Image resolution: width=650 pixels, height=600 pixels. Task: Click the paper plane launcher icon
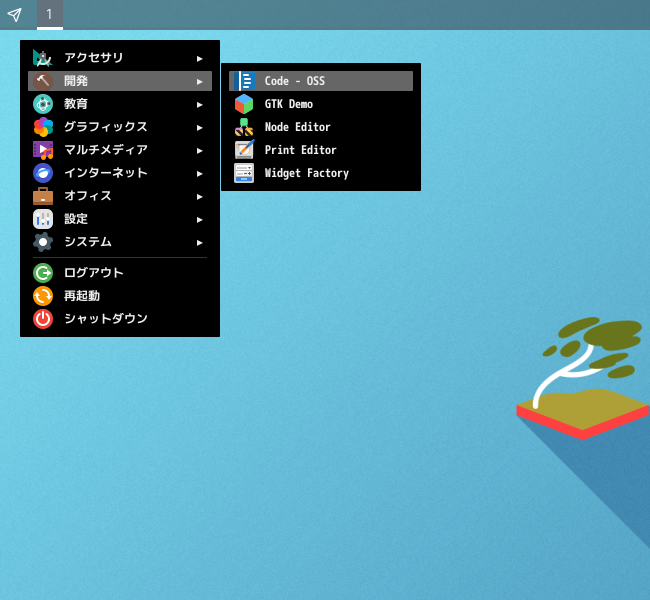tap(15, 14)
